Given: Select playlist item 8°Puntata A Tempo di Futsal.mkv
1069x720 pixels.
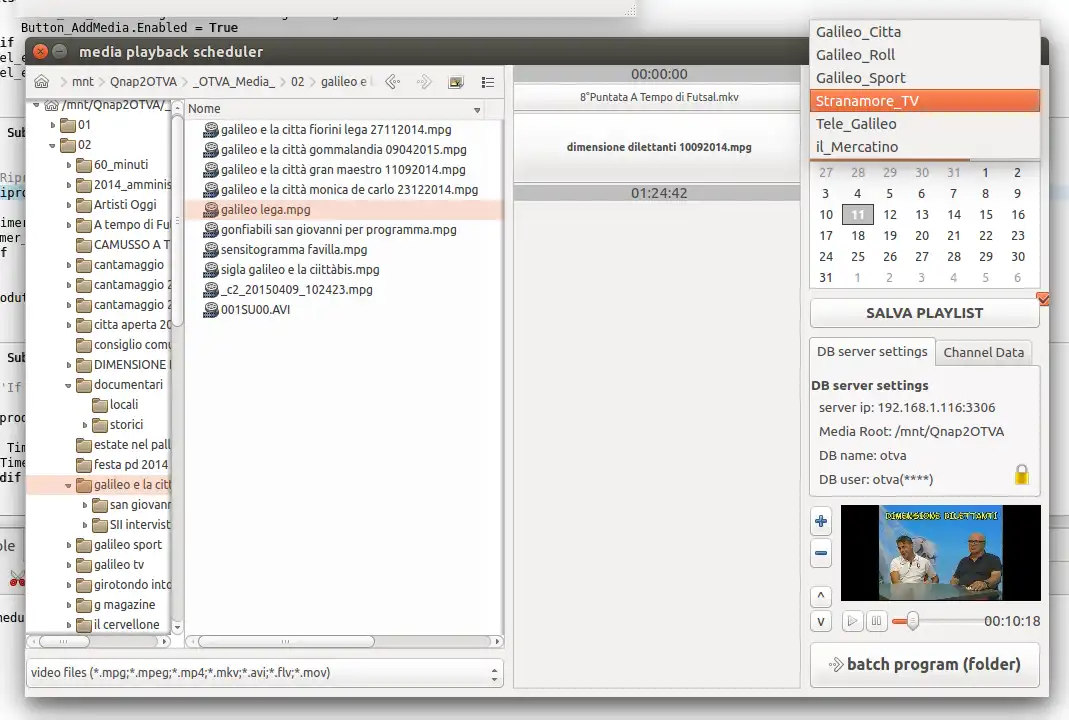Looking at the screenshot, I should tap(657, 98).
